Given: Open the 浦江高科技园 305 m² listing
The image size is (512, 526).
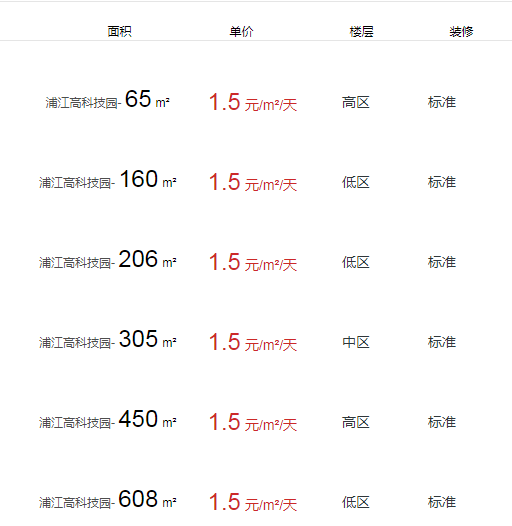Looking at the screenshot, I should tap(107, 340).
